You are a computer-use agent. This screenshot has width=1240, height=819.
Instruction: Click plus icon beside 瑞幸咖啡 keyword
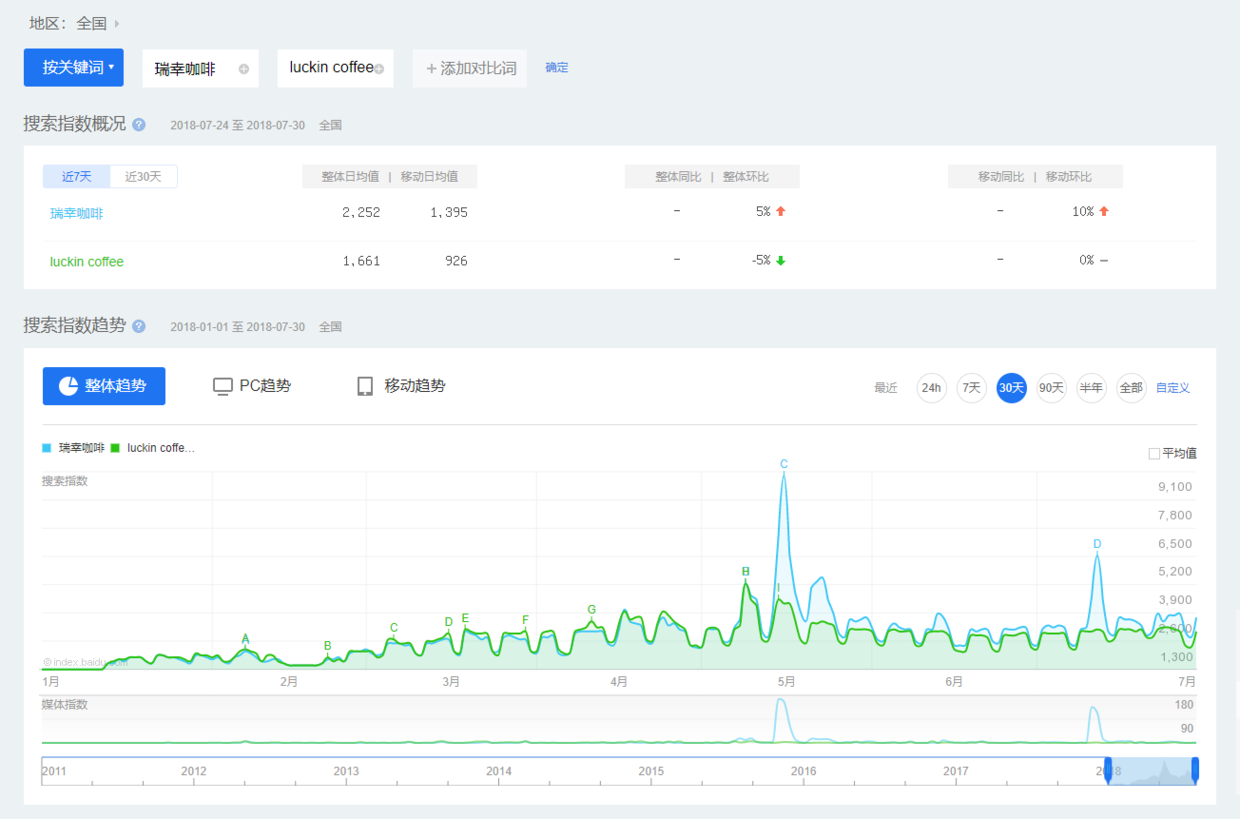(x=243, y=69)
